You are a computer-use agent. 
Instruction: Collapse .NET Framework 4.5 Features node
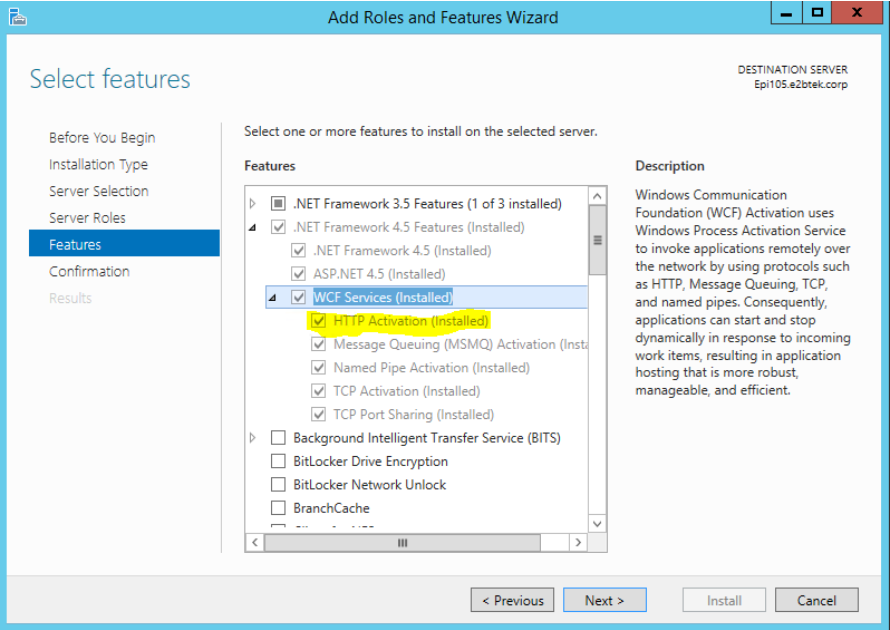pos(253,228)
